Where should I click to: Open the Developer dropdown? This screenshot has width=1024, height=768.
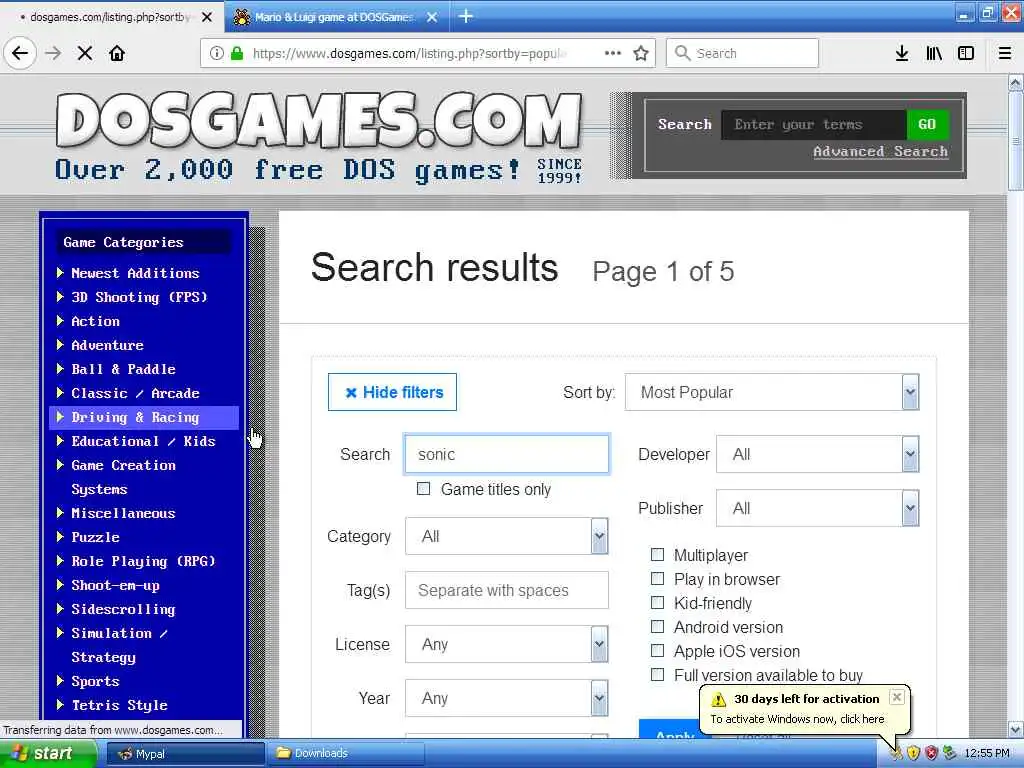tap(818, 454)
